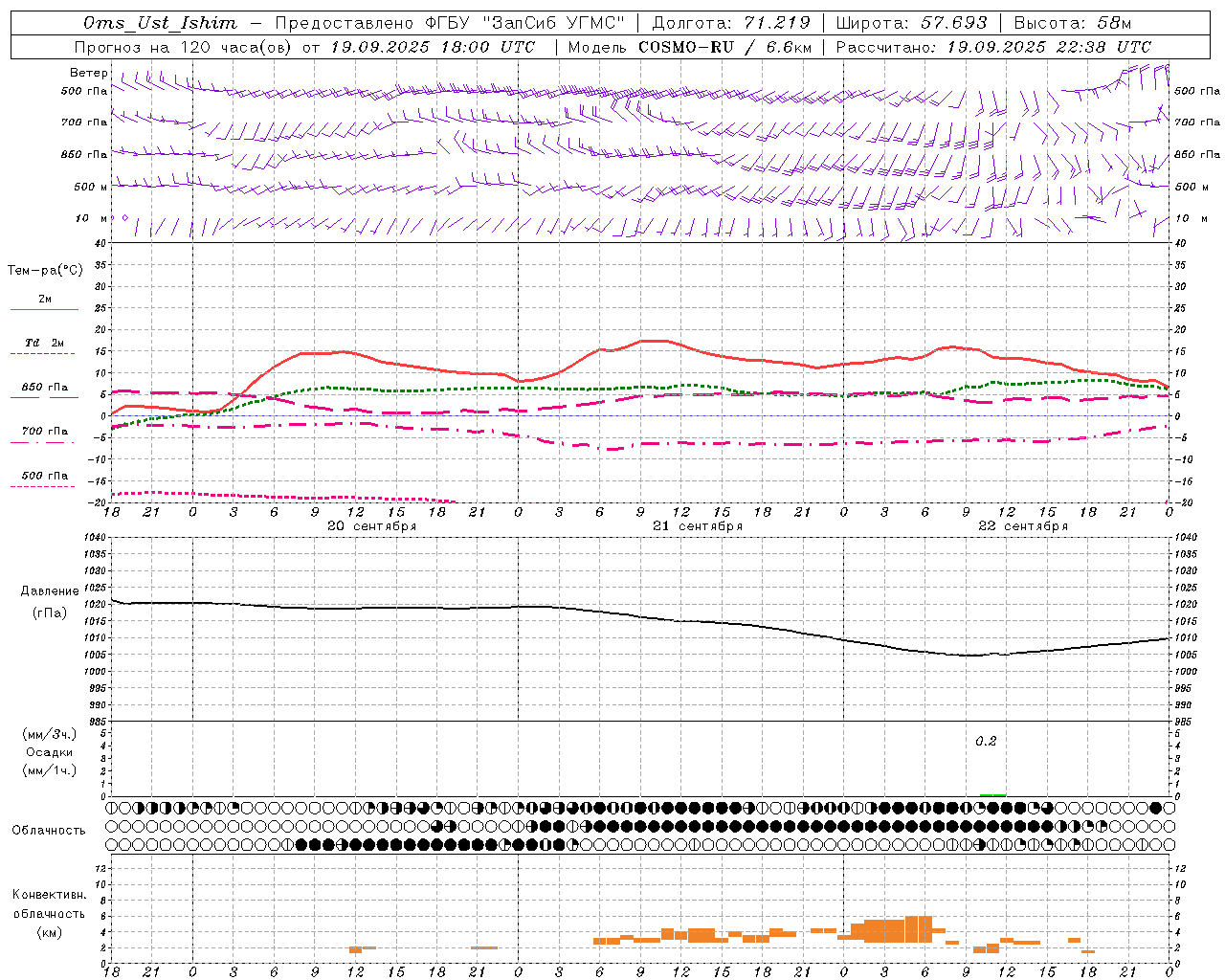Click the 20 сентября date label
This screenshot has width=1225, height=980.
coord(372,526)
